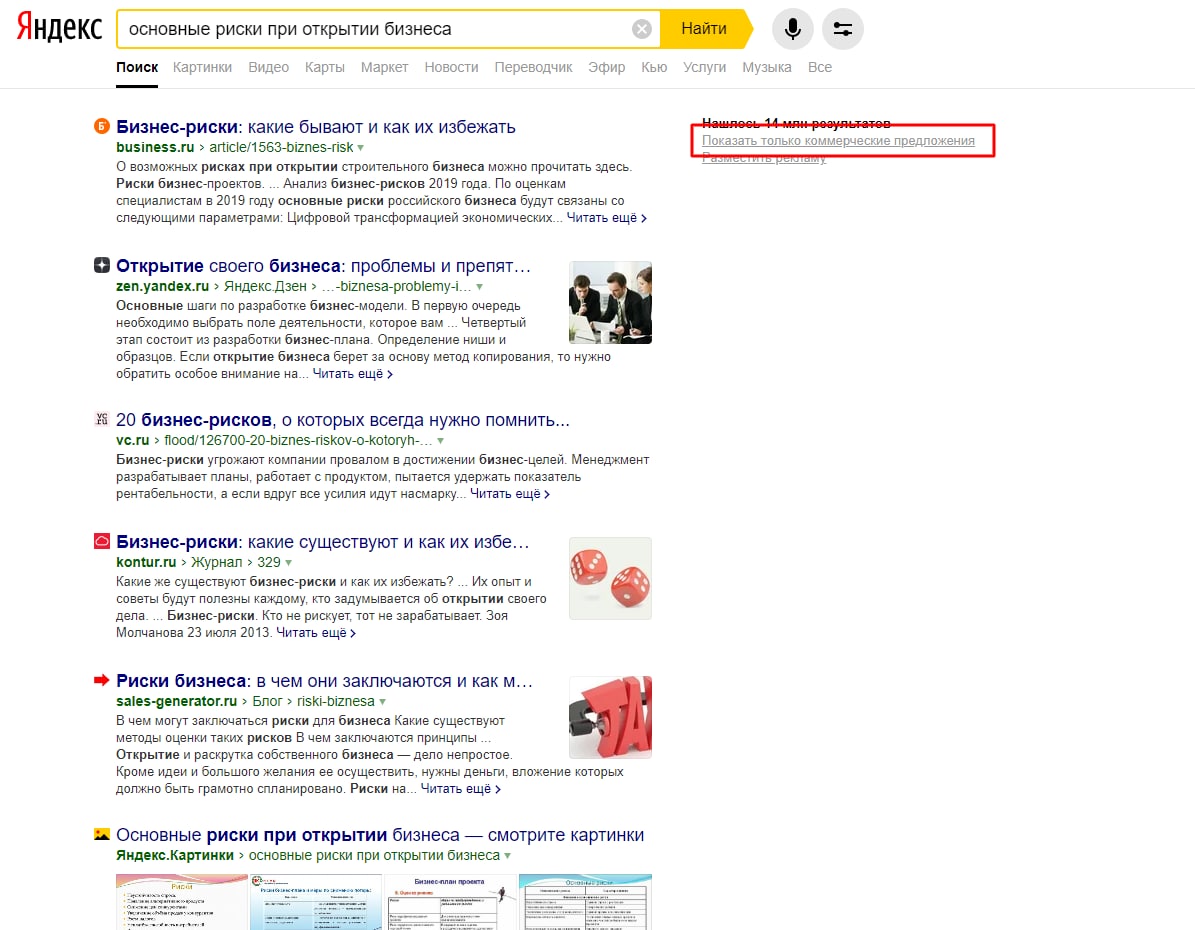Screen dimensions: 1195x930
Task: Click 'article/1563-biznes-risk' breadcrumb
Action: coord(281,147)
